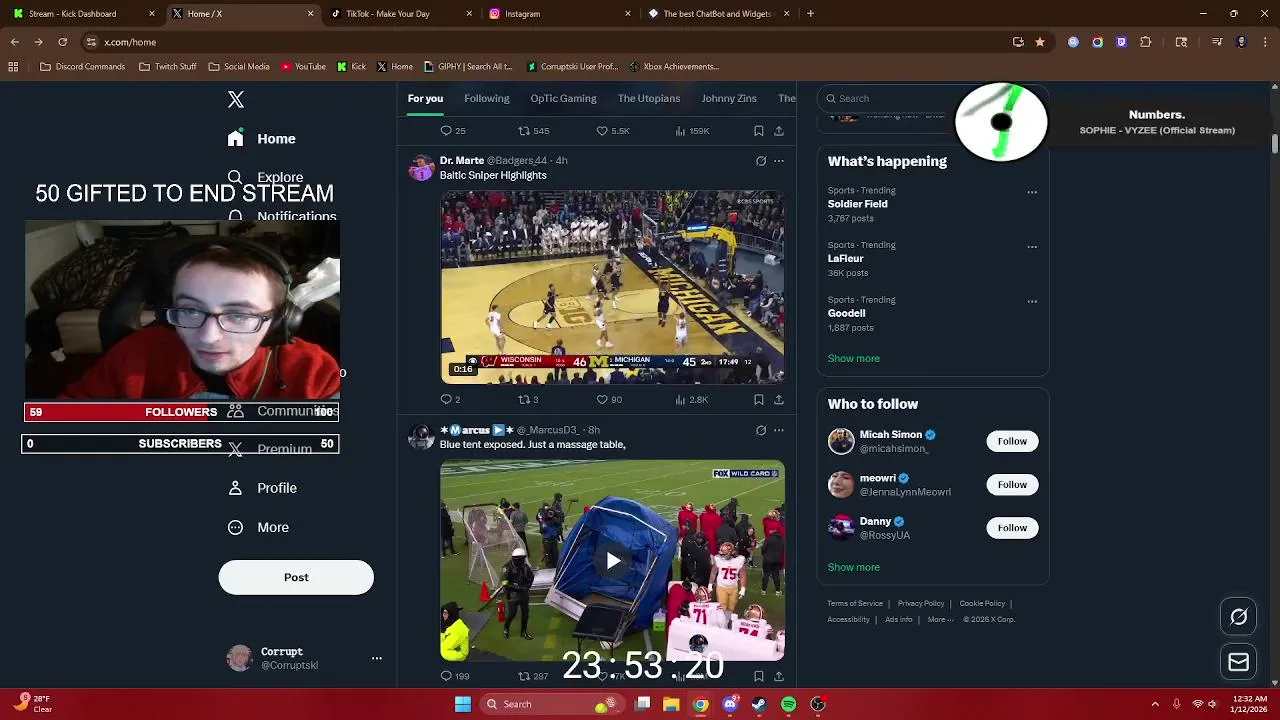This screenshot has height=720, width=1280.
Task: Click the Home house icon in sidebar
Action: (x=235, y=139)
